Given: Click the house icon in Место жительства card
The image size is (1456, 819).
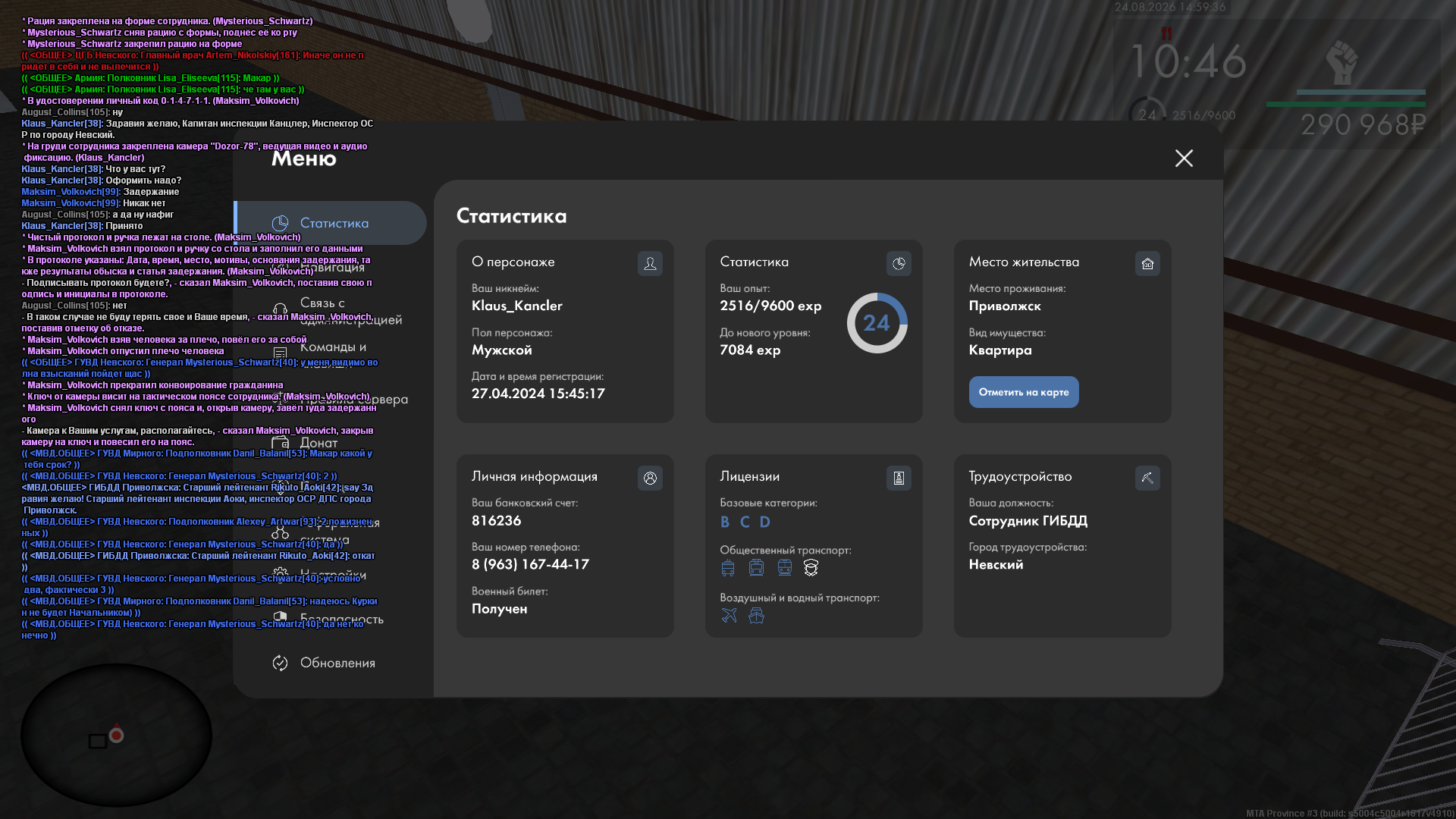Looking at the screenshot, I should 1147,263.
